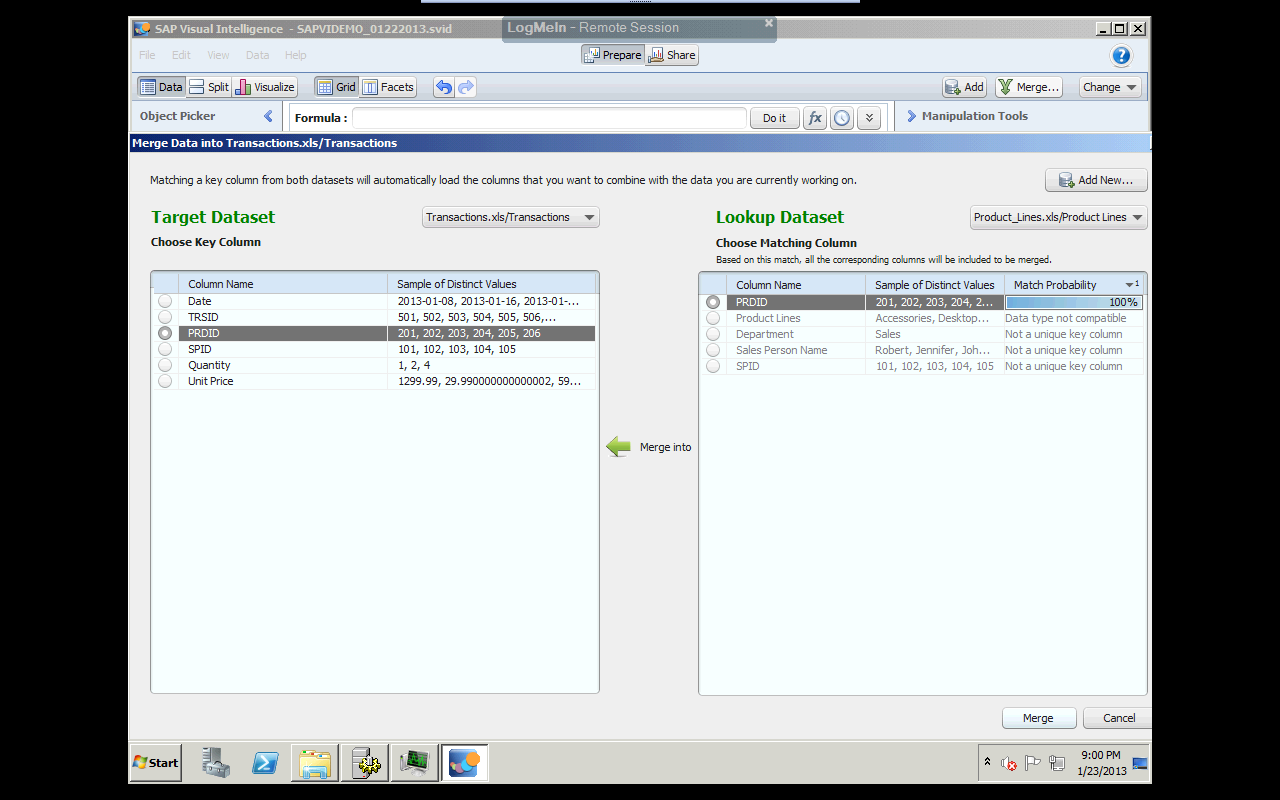Open the Change dropdown
The height and width of the screenshot is (800, 1280).
[x=1110, y=87]
